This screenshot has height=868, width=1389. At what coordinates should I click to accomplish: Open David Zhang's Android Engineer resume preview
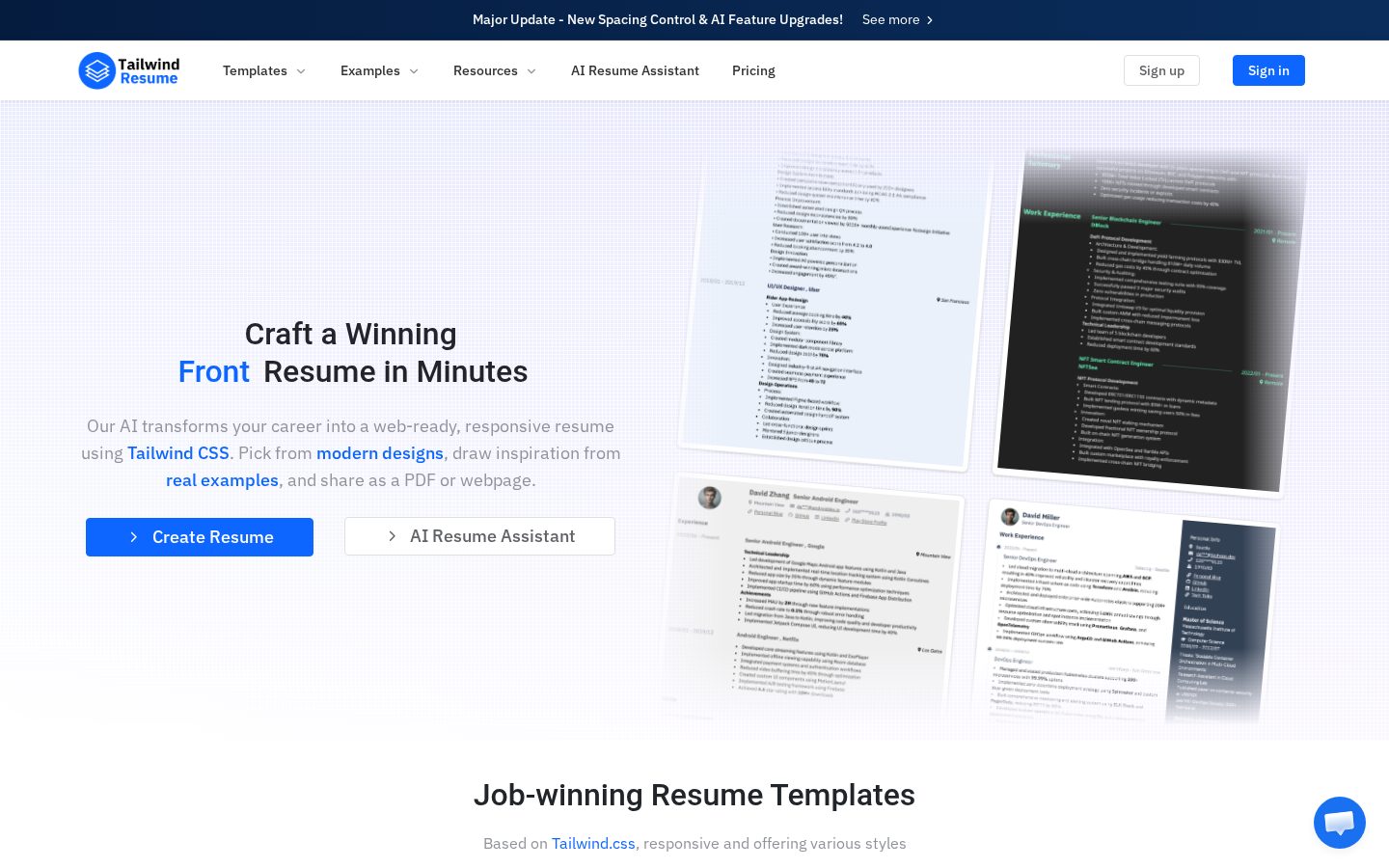[x=812, y=599]
